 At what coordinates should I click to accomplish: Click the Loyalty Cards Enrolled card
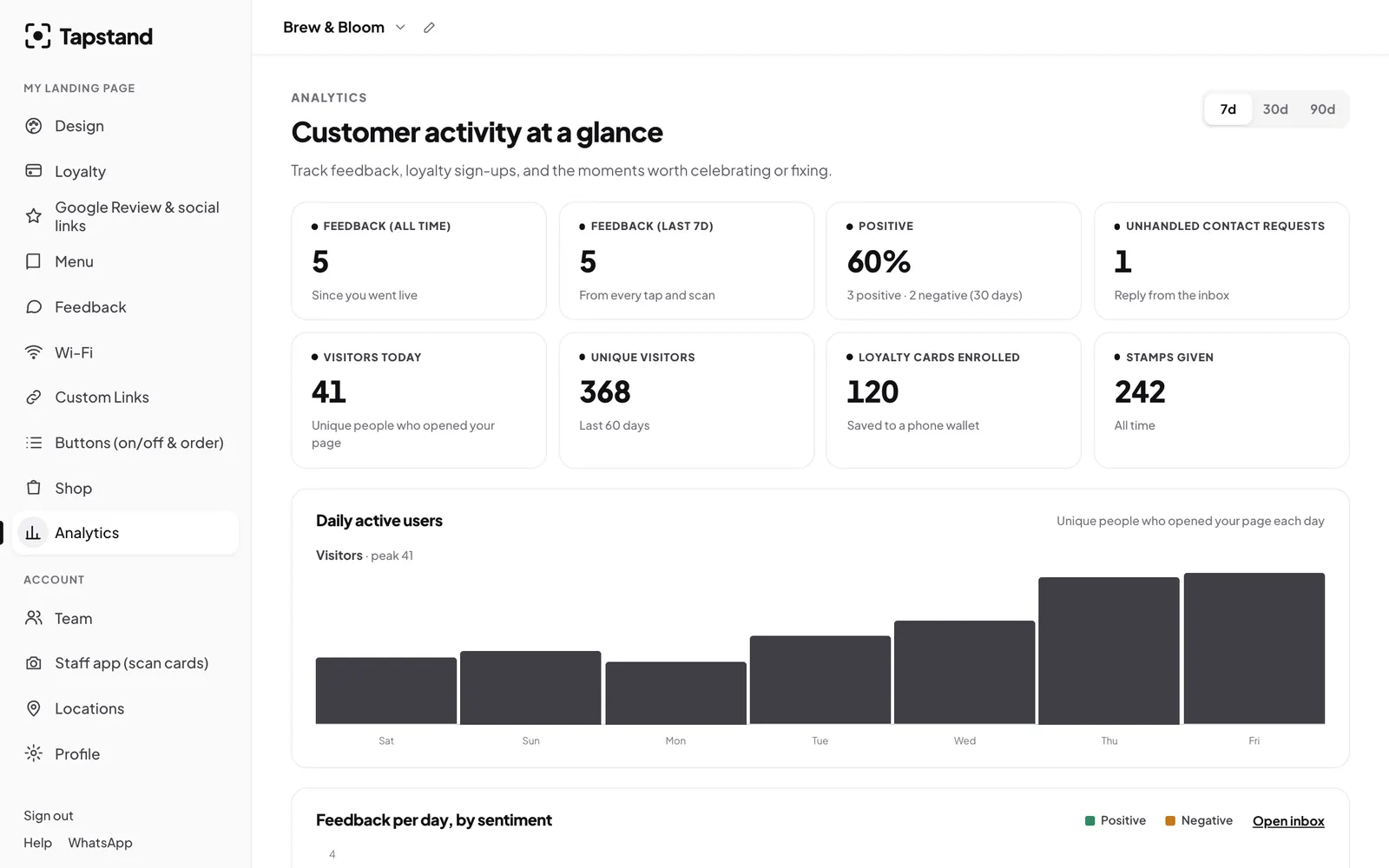[953, 400]
